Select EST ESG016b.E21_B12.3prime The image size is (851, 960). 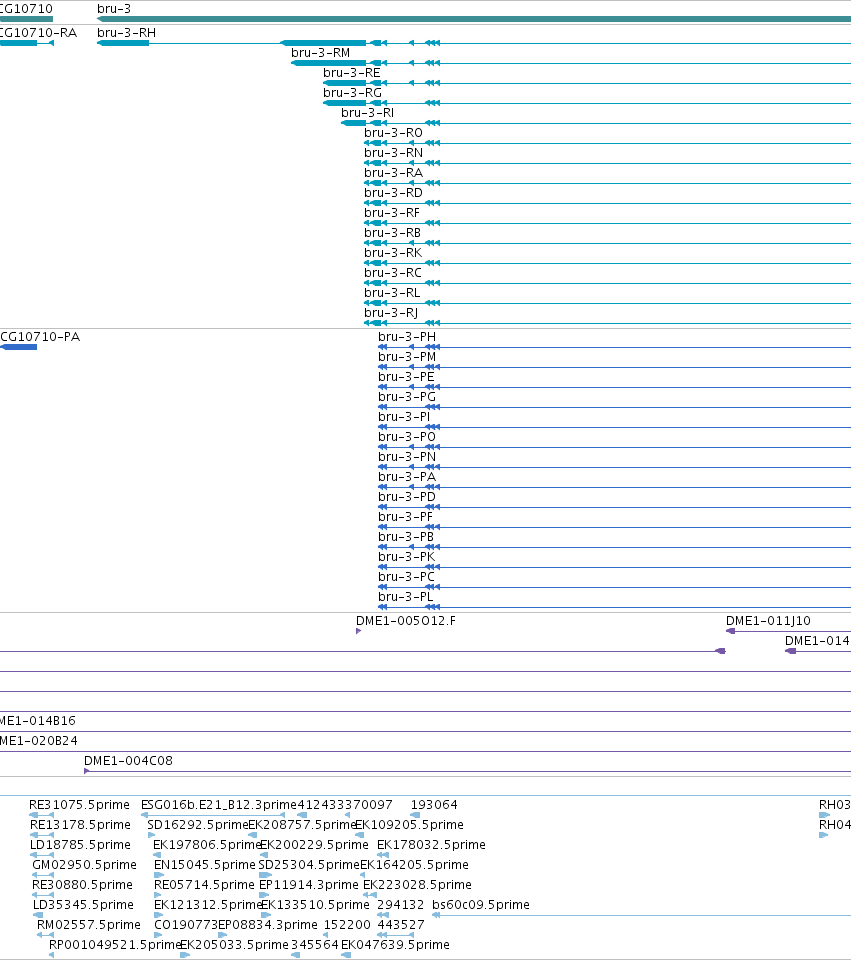[219, 805]
